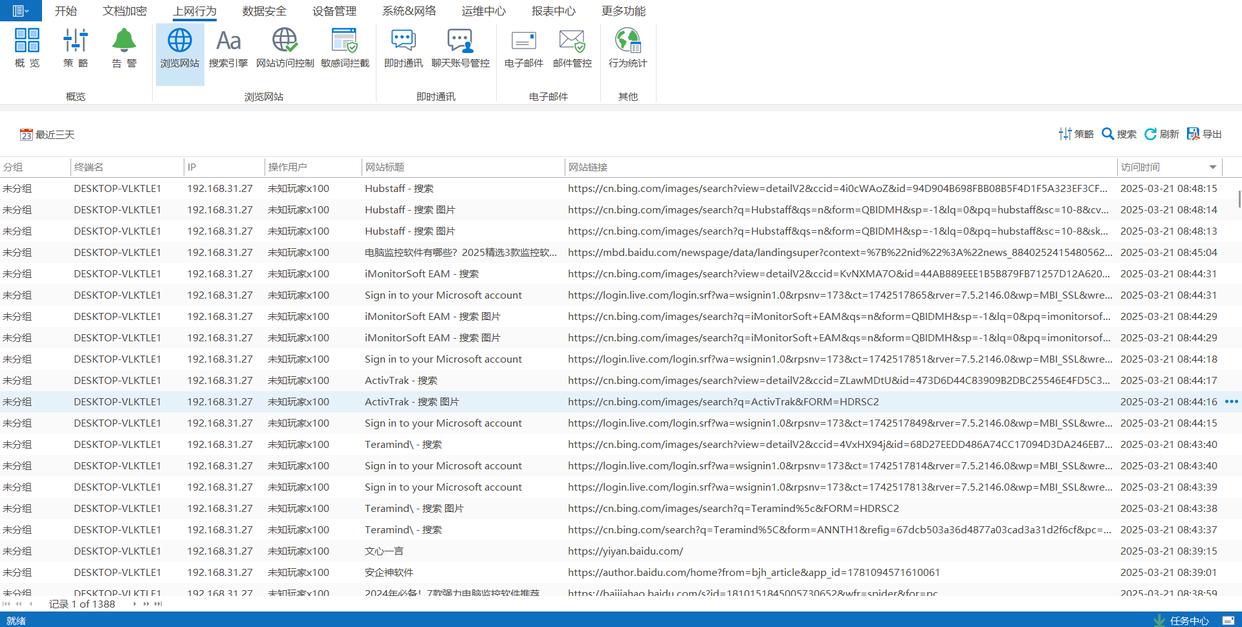This screenshot has width=1242, height=627.
Task: Open 网站访问控制 website access control
Action: click(x=284, y=48)
